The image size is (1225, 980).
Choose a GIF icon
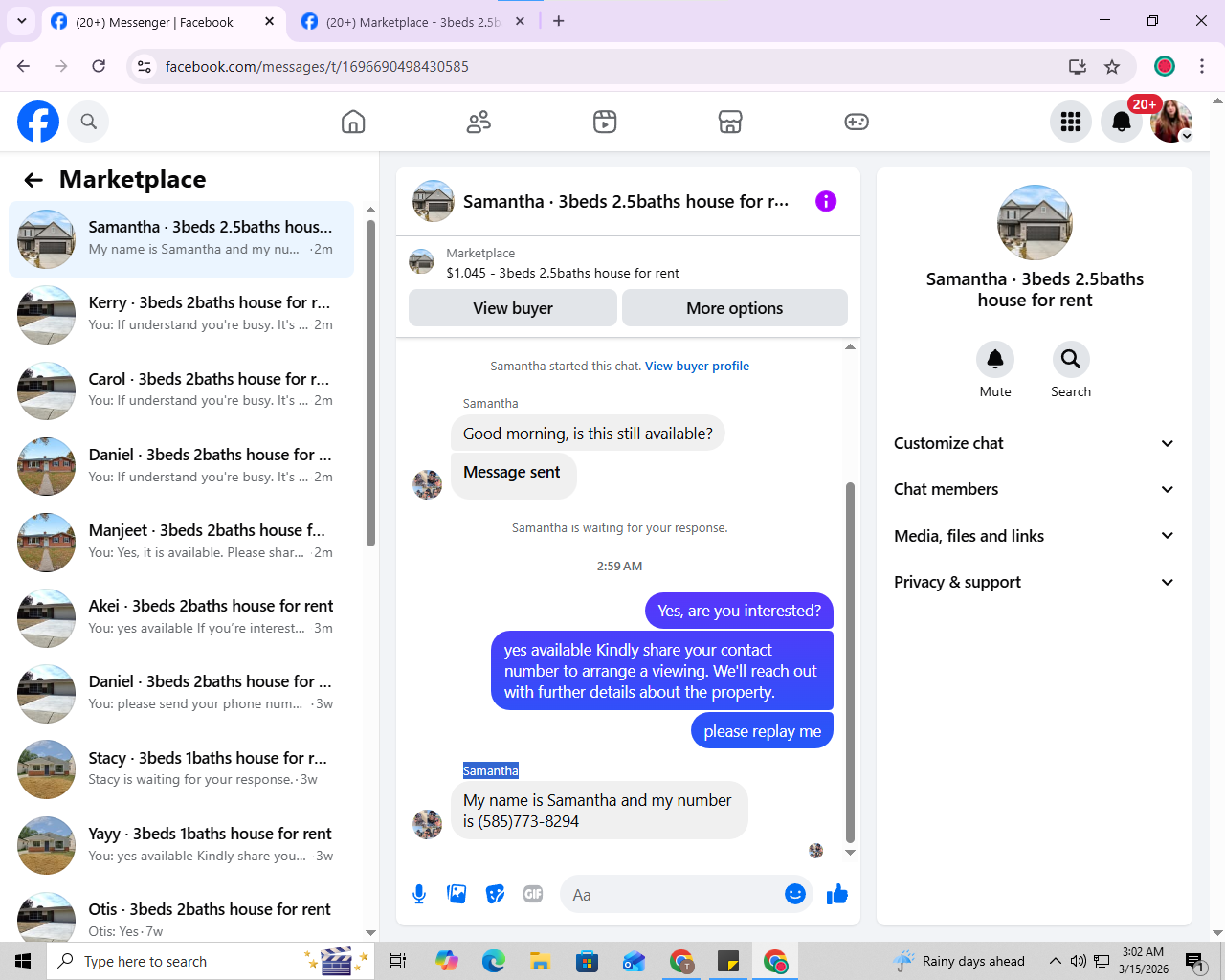pos(533,894)
